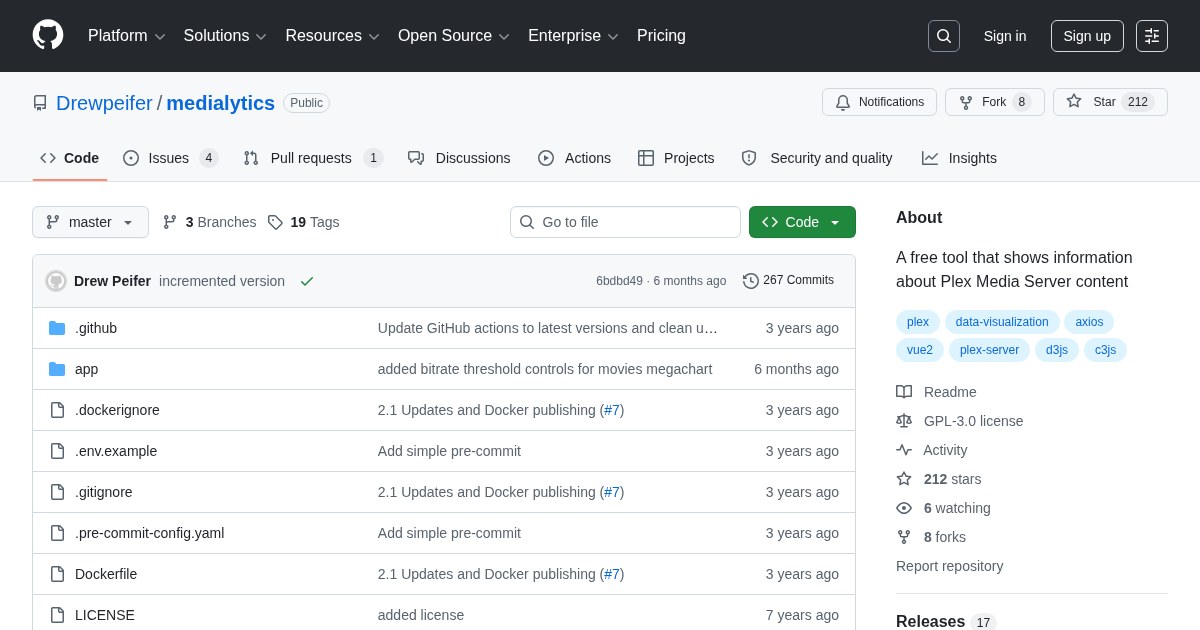Expand the Platform menu
This screenshot has width=1200, height=630.
(x=127, y=36)
